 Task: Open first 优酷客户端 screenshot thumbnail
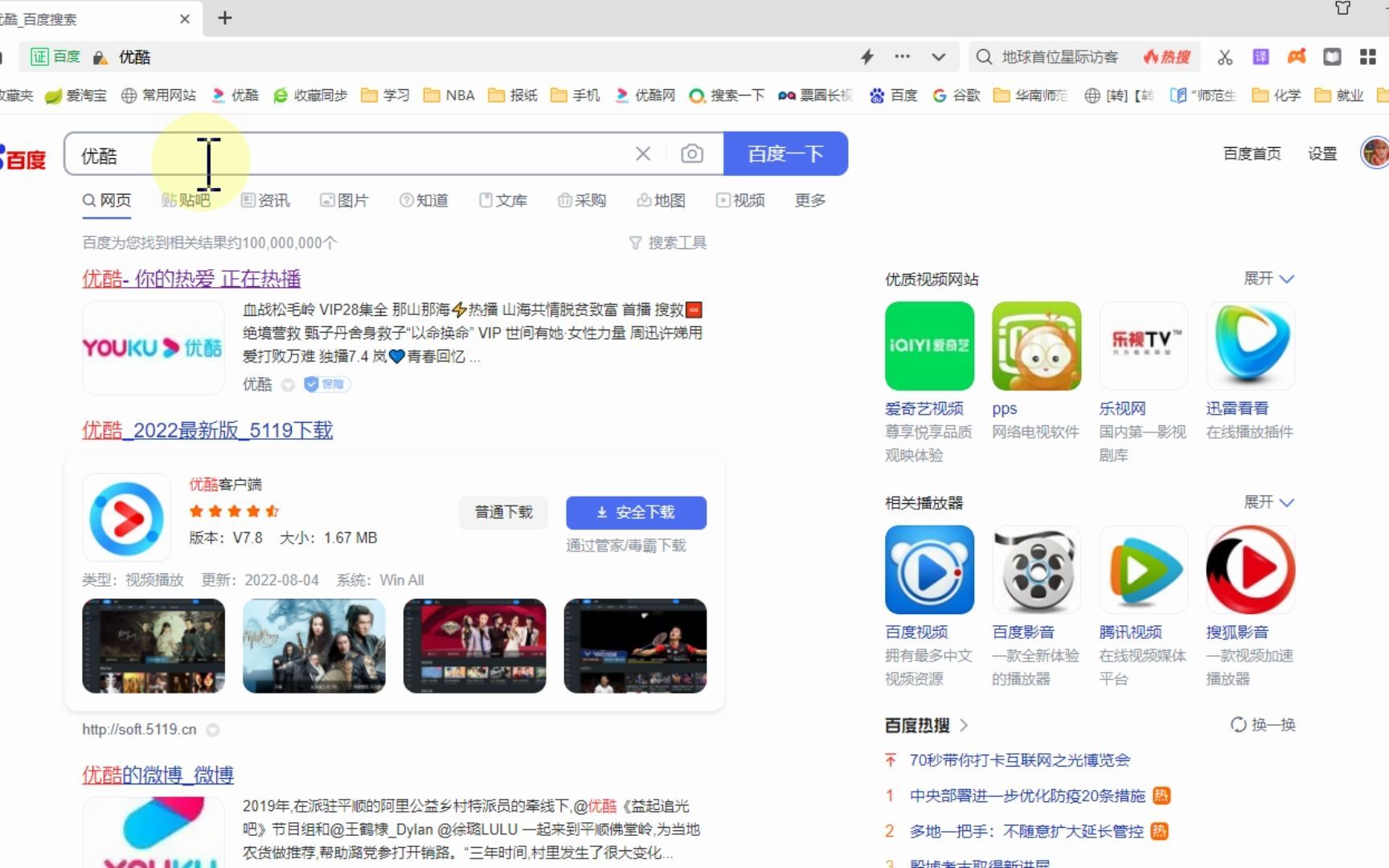(x=154, y=645)
